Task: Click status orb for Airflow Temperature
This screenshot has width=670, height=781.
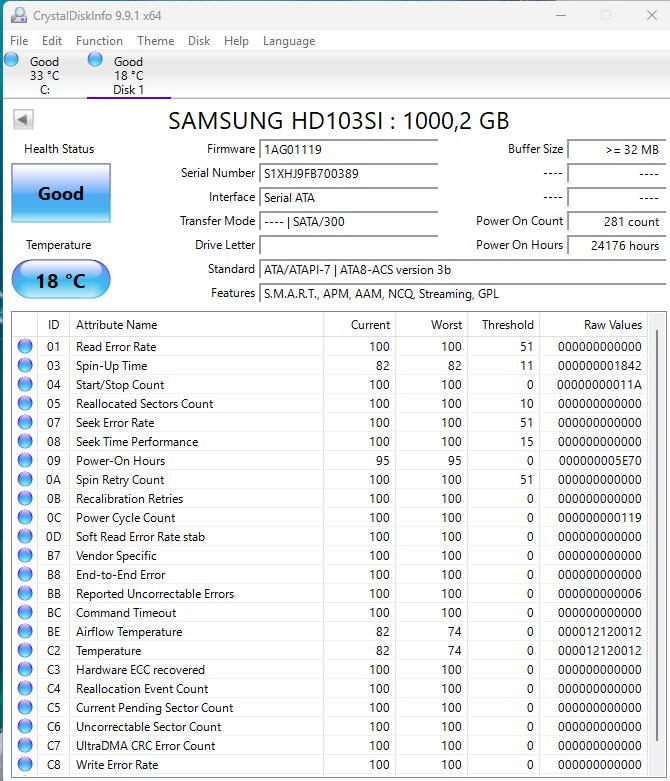Action: [x=25, y=631]
